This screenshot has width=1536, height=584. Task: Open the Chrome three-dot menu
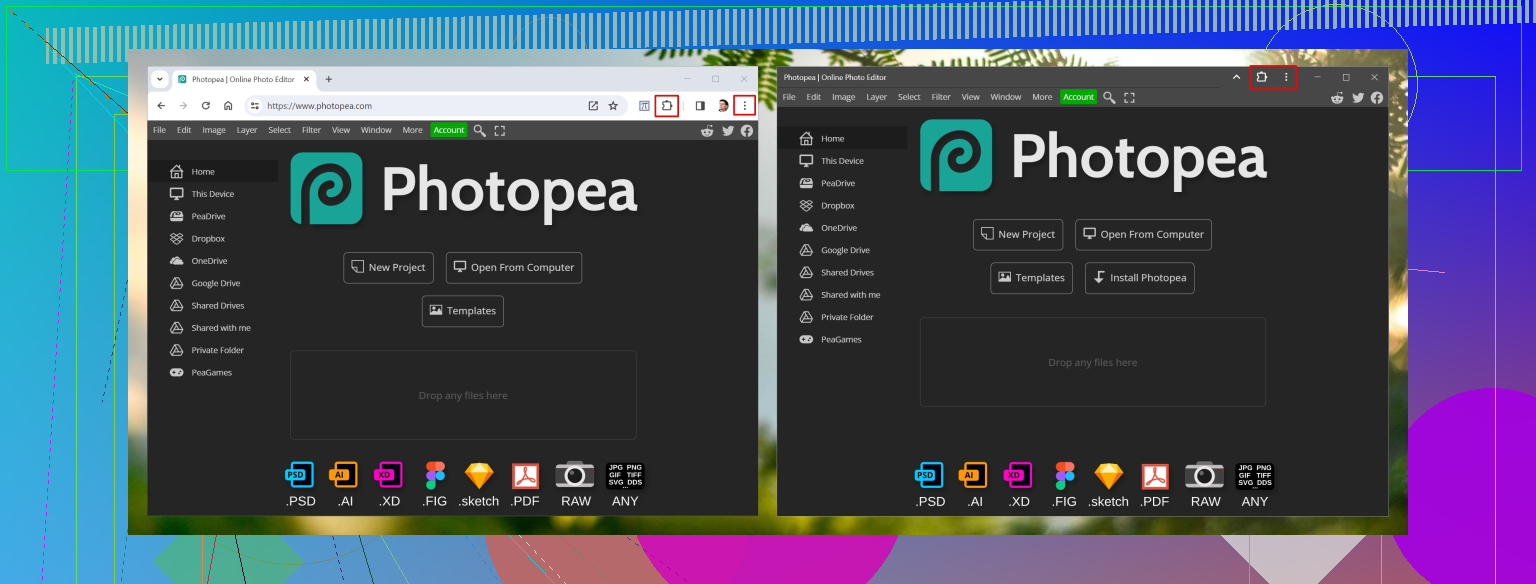(x=744, y=105)
